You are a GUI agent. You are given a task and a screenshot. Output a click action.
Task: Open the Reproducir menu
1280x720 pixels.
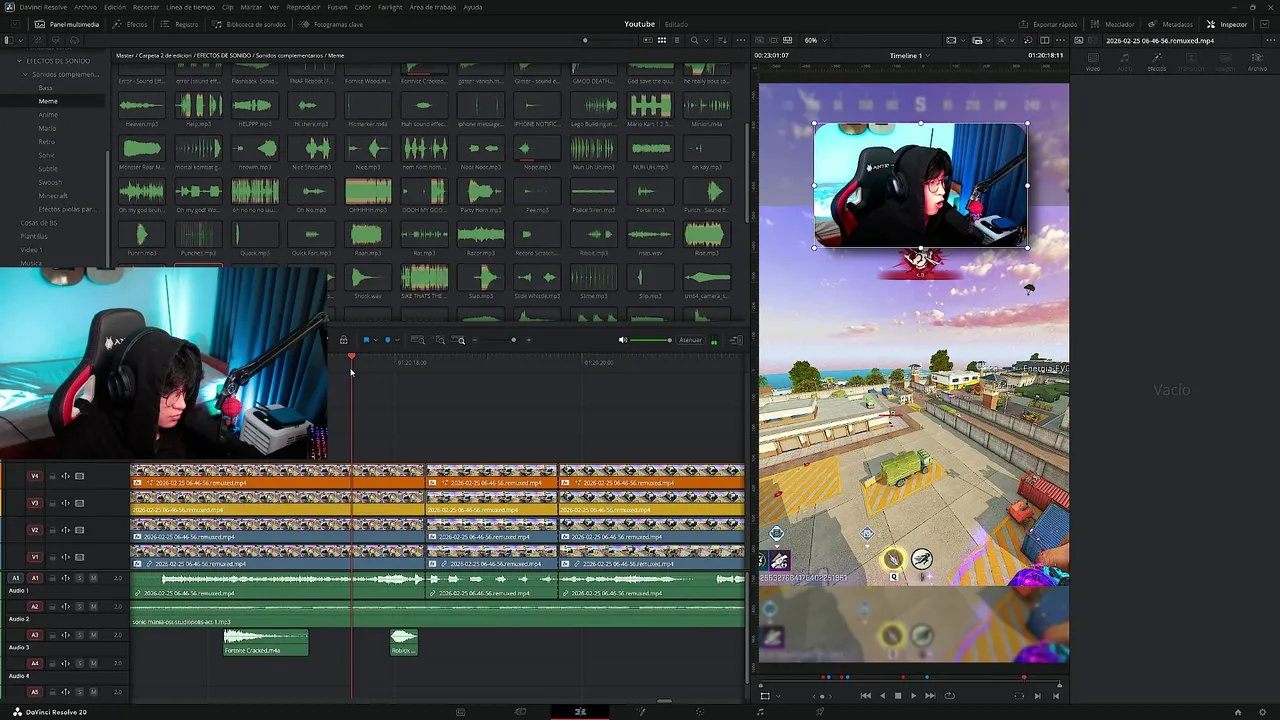pos(303,7)
